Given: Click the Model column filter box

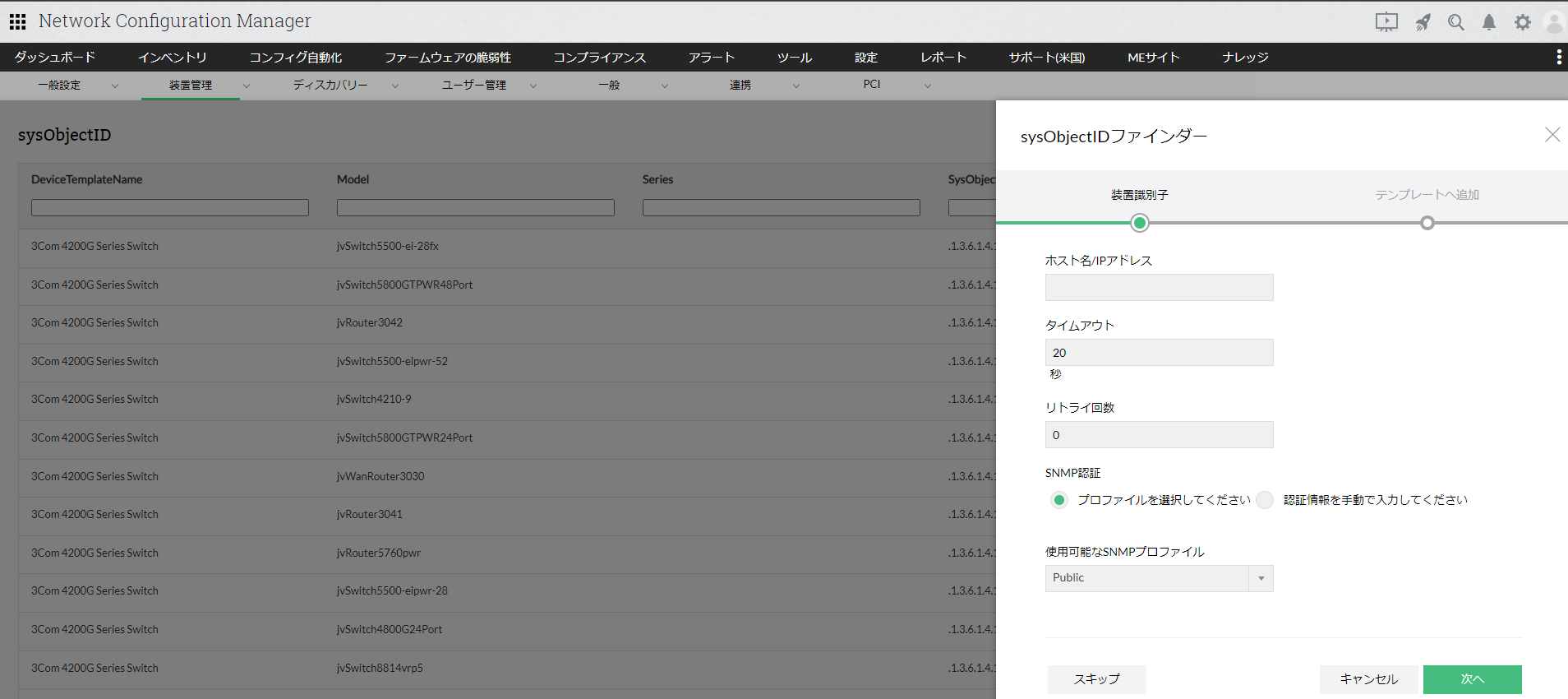Looking at the screenshot, I should click(x=476, y=207).
